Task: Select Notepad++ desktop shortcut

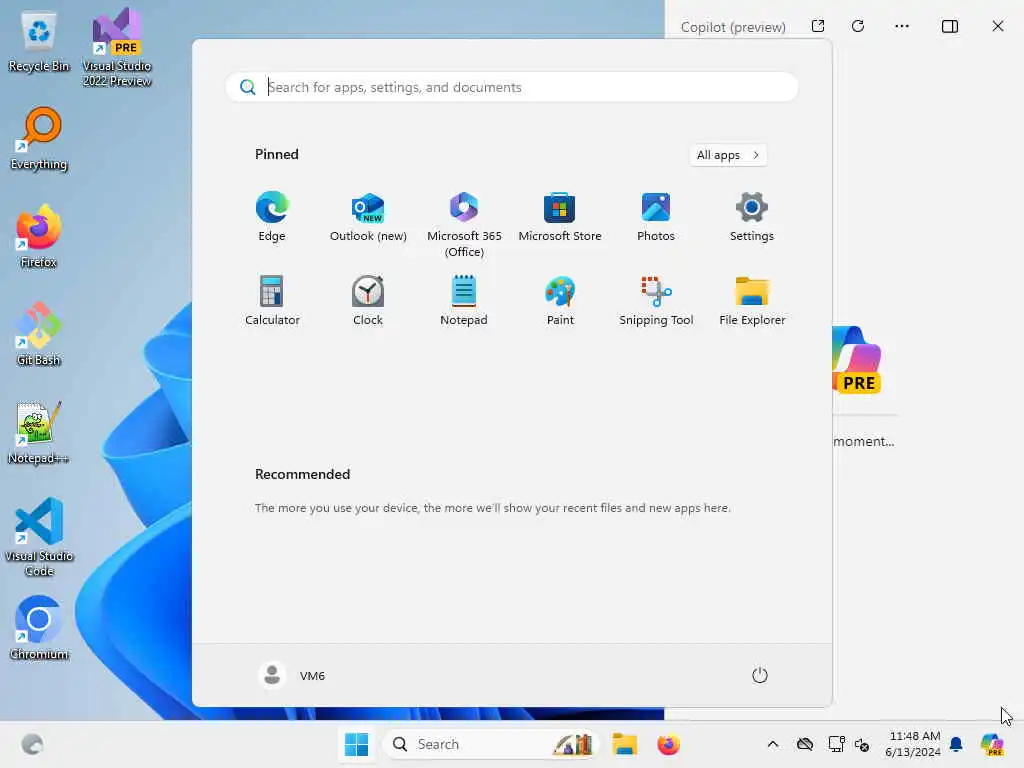Action: click(x=39, y=433)
